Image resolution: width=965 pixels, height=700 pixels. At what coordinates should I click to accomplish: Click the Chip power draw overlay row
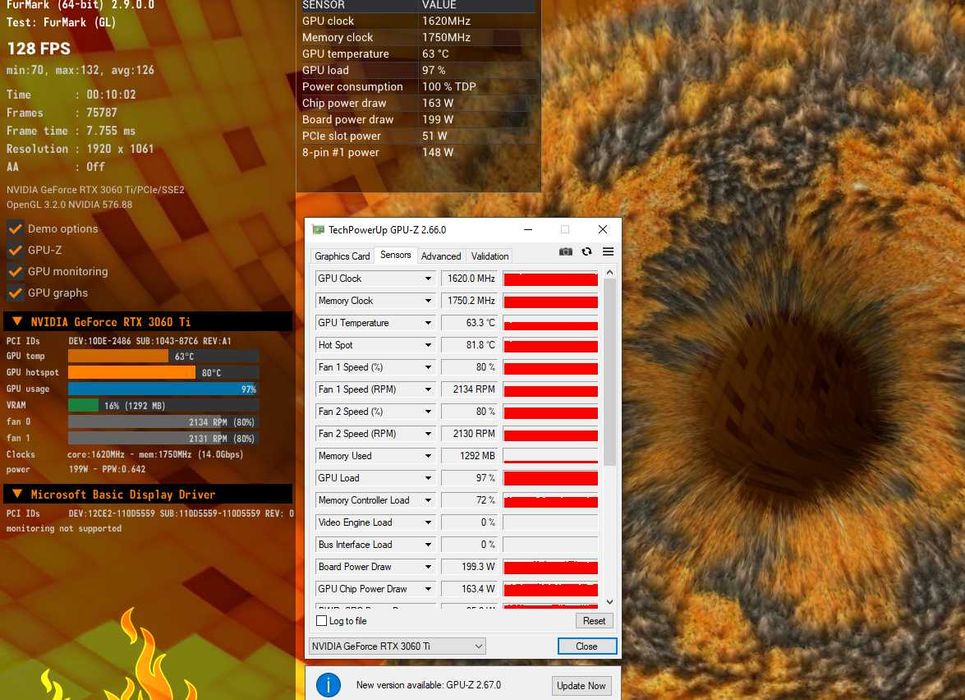point(418,103)
